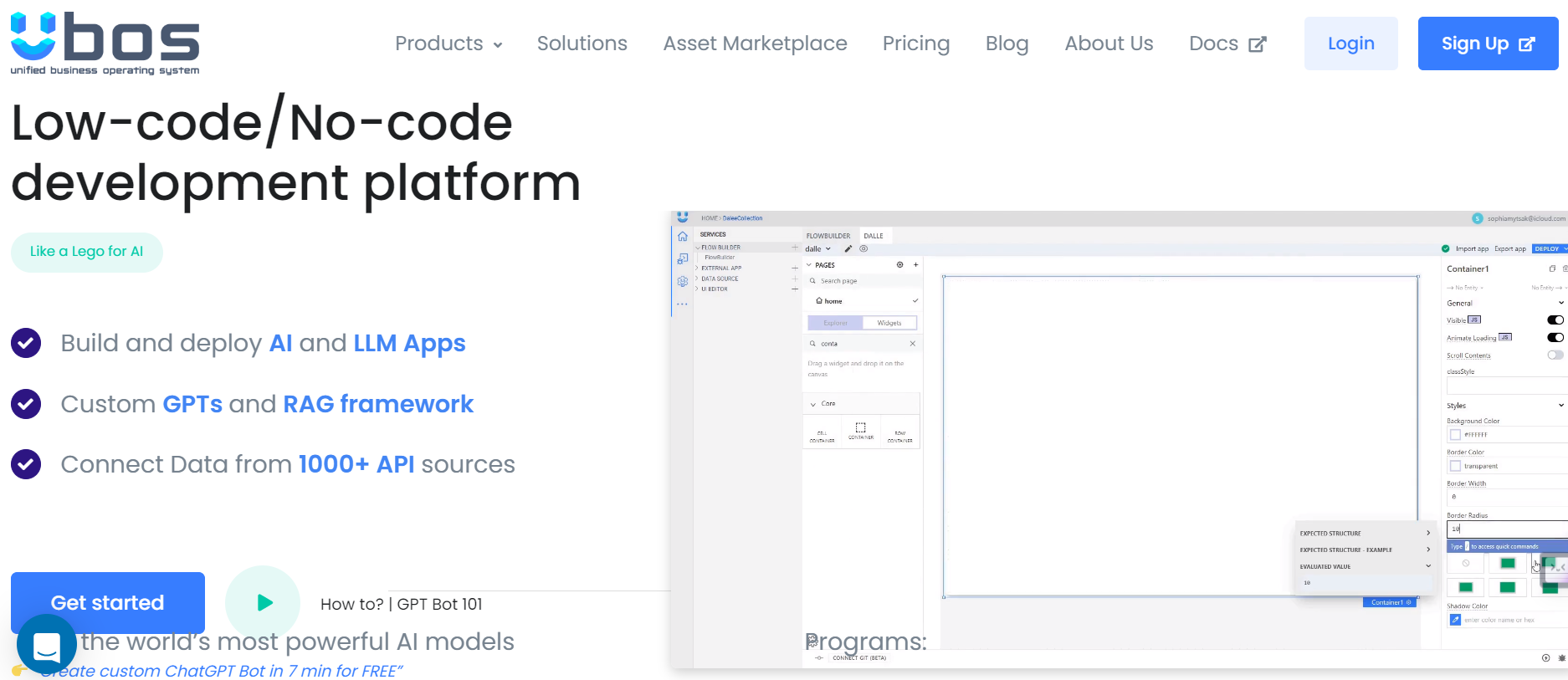The height and width of the screenshot is (680, 1568).
Task: Switch to the Widgets tab
Action: pyautogui.click(x=889, y=323)
